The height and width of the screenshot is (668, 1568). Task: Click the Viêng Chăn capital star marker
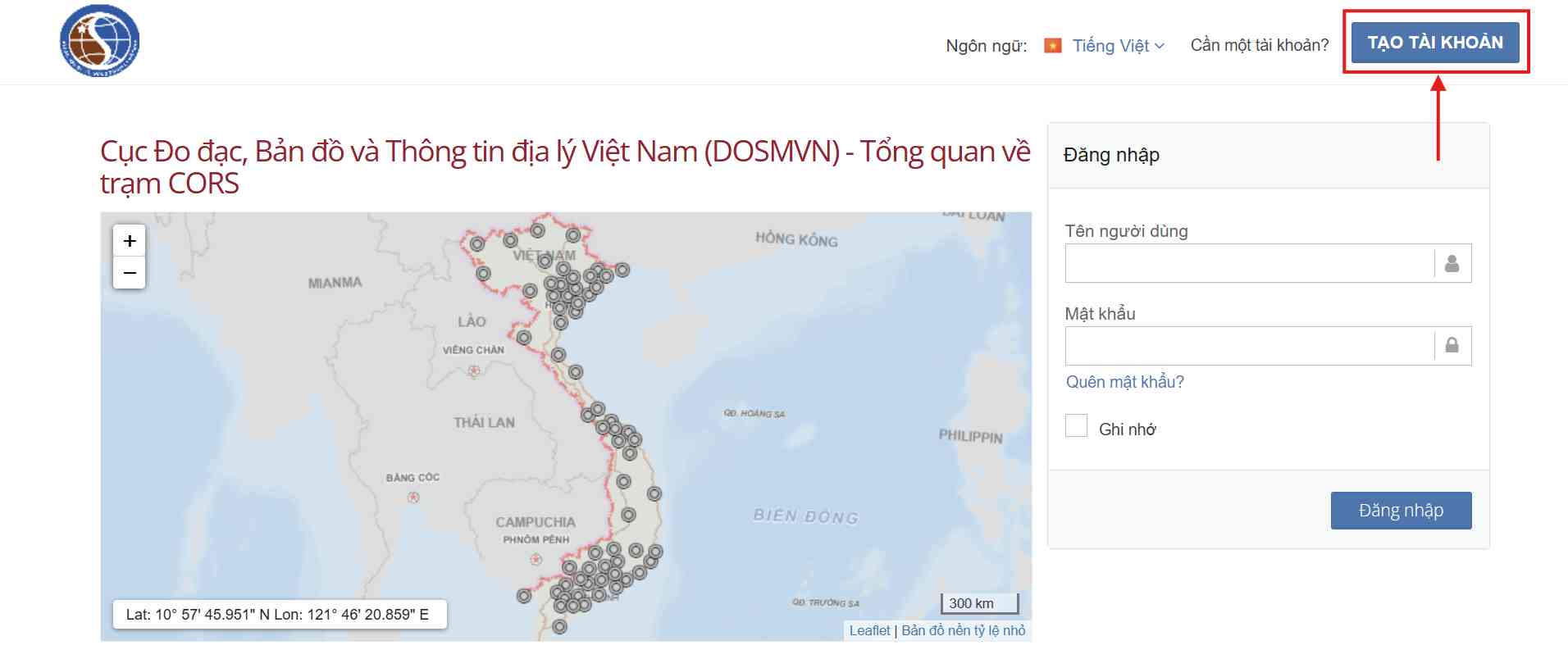[x=474, y=371]
